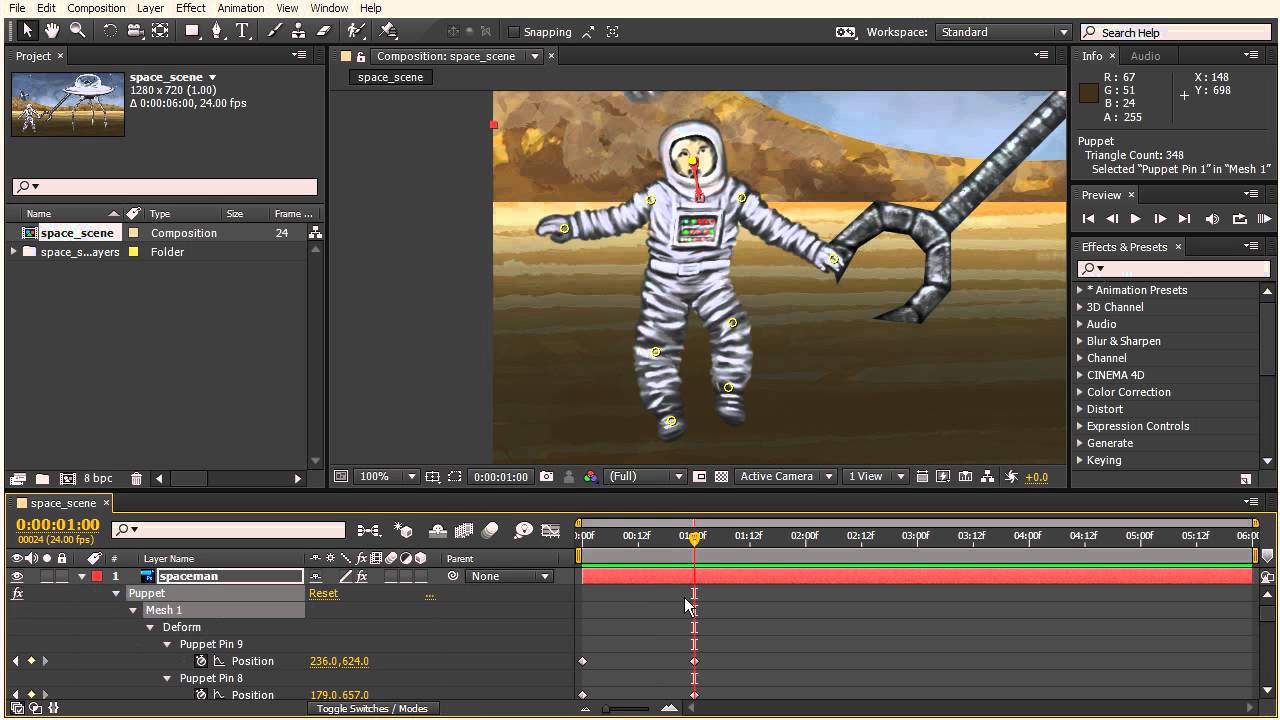Viewport: 1280px width, 720px height.
Task: Switch to the Audio panel tab
Action: click(x=1145, y=56)
